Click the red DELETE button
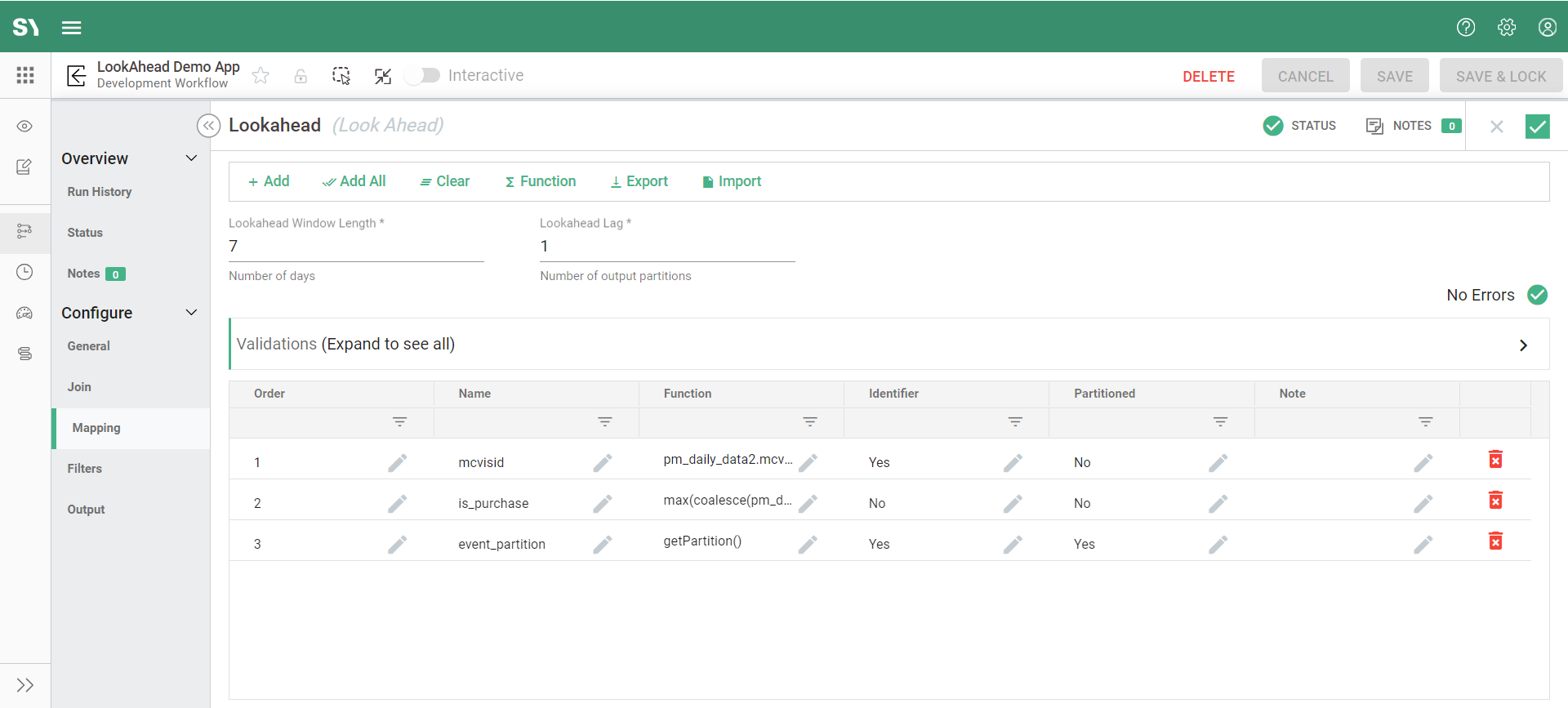This screenshot has height=708, width=1568. click(1208, 77)
